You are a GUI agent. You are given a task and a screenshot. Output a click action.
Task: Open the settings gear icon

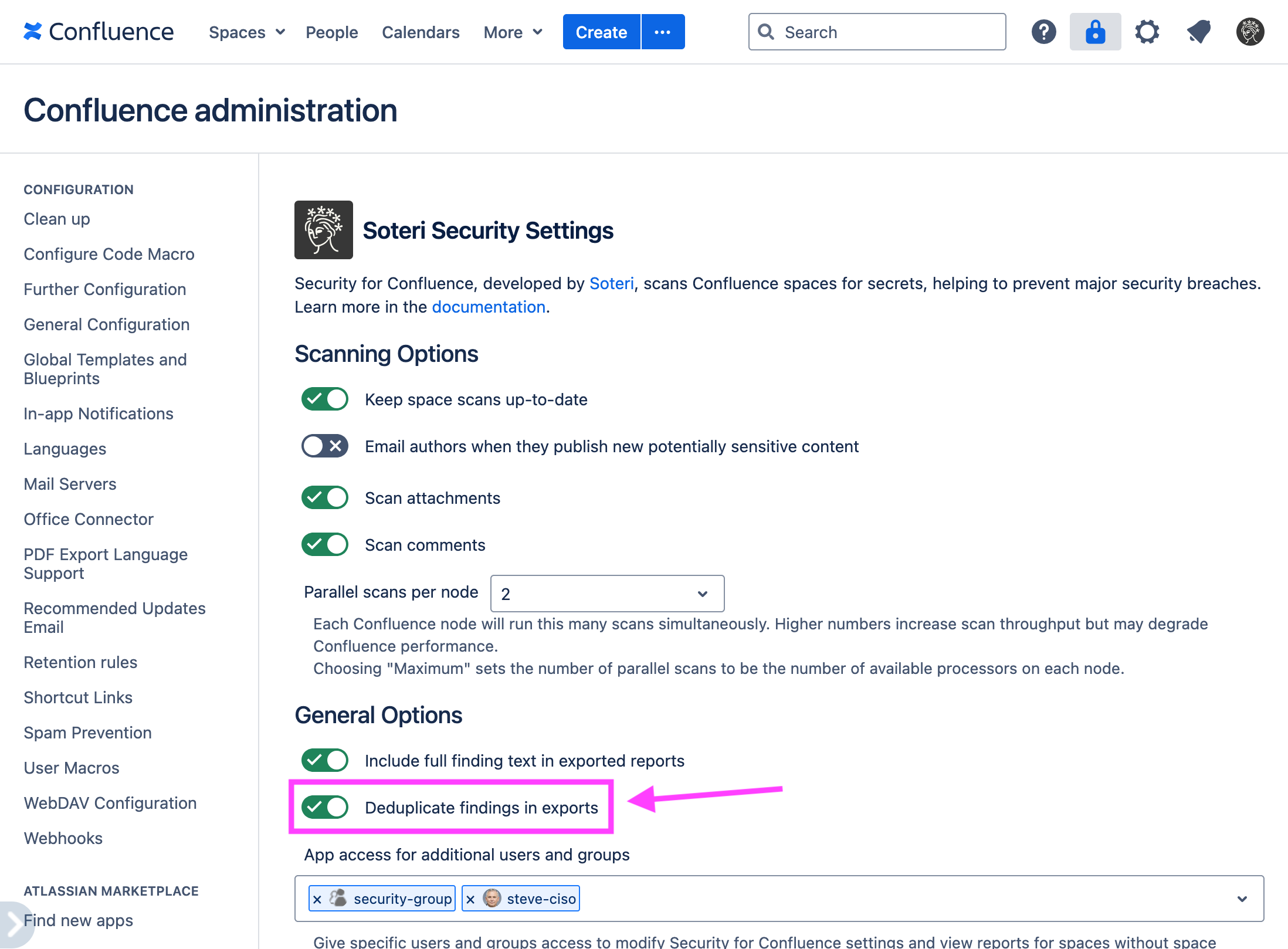[x=1147, y=32]
